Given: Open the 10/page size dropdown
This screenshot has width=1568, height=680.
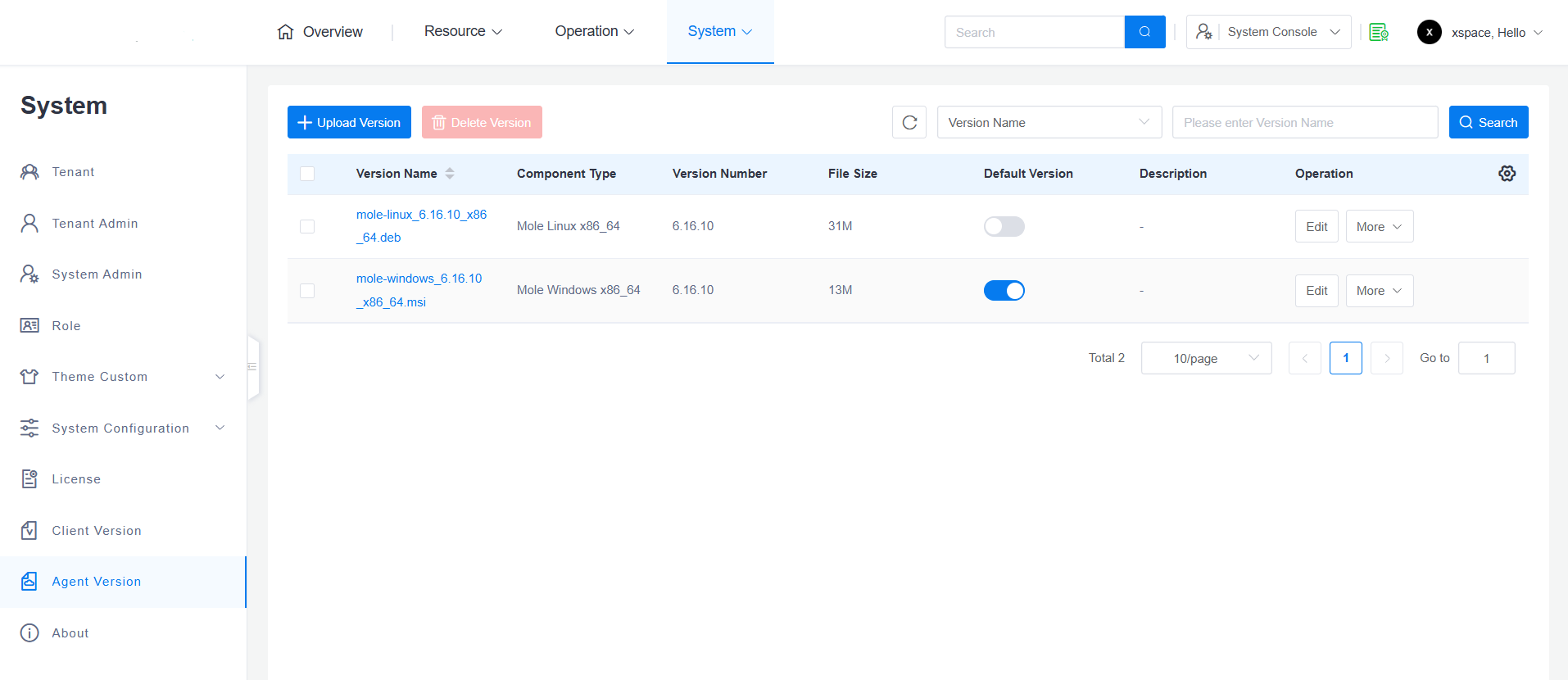Looking at the screenshot, I should click(1206, 358).
